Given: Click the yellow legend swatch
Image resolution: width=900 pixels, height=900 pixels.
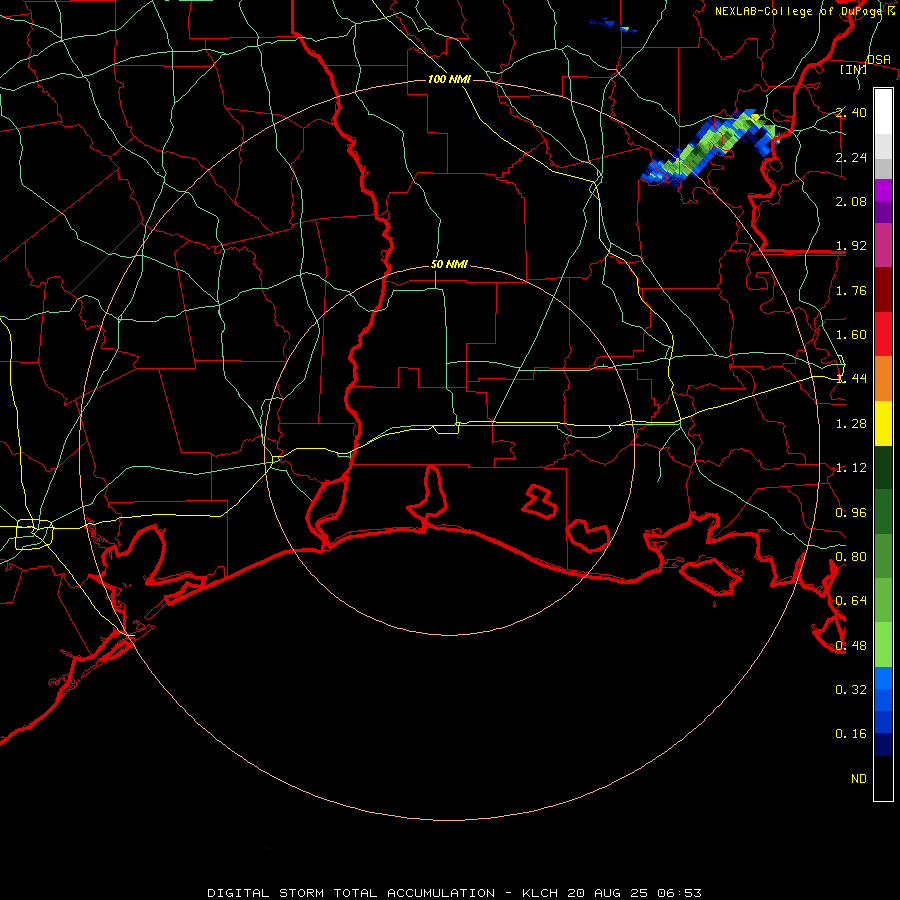Looking at the screenshot, I should tap(883, 424).
